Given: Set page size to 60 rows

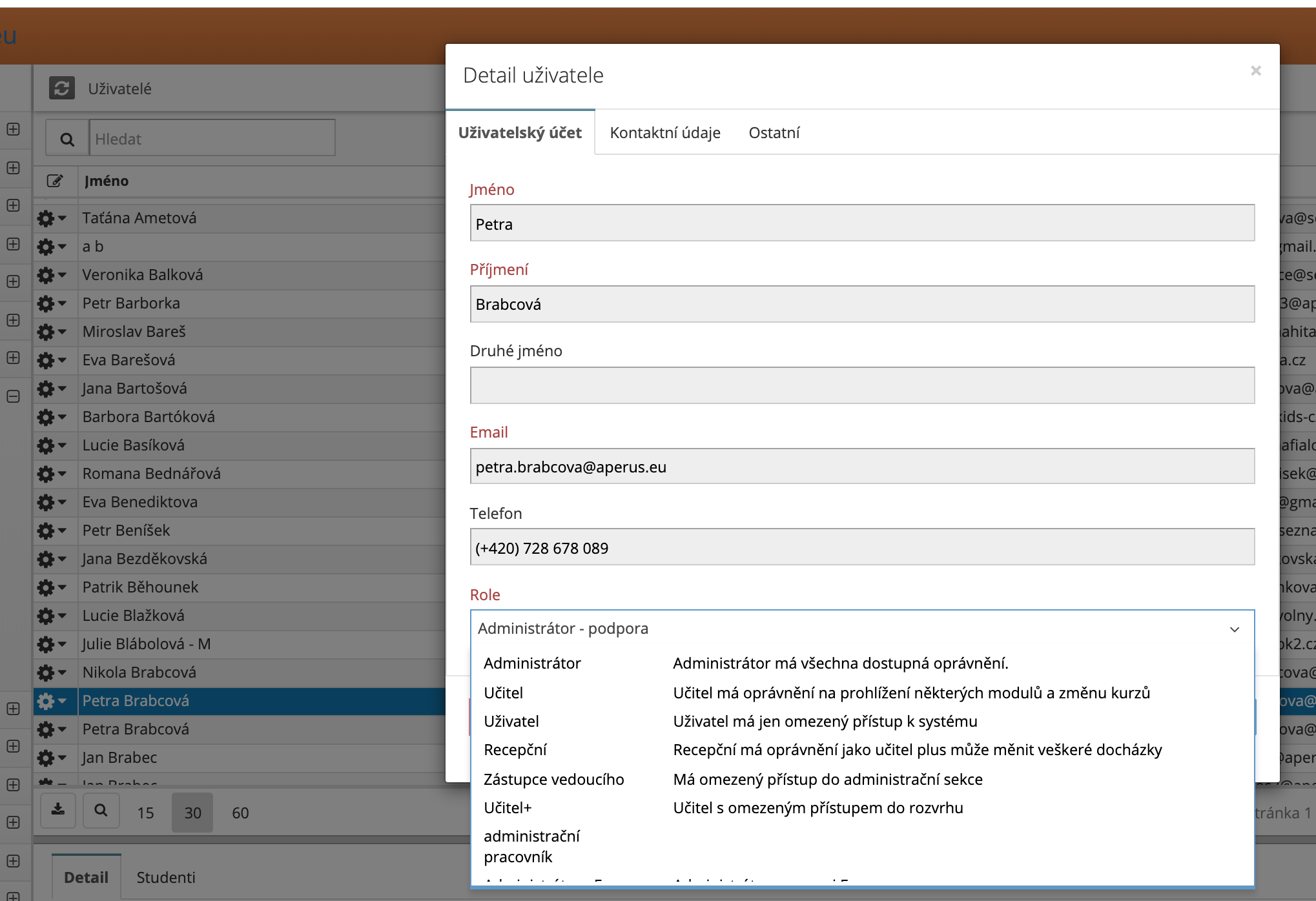Looking at the screenshot, I should pyautogui.click(x=240, y=813).
